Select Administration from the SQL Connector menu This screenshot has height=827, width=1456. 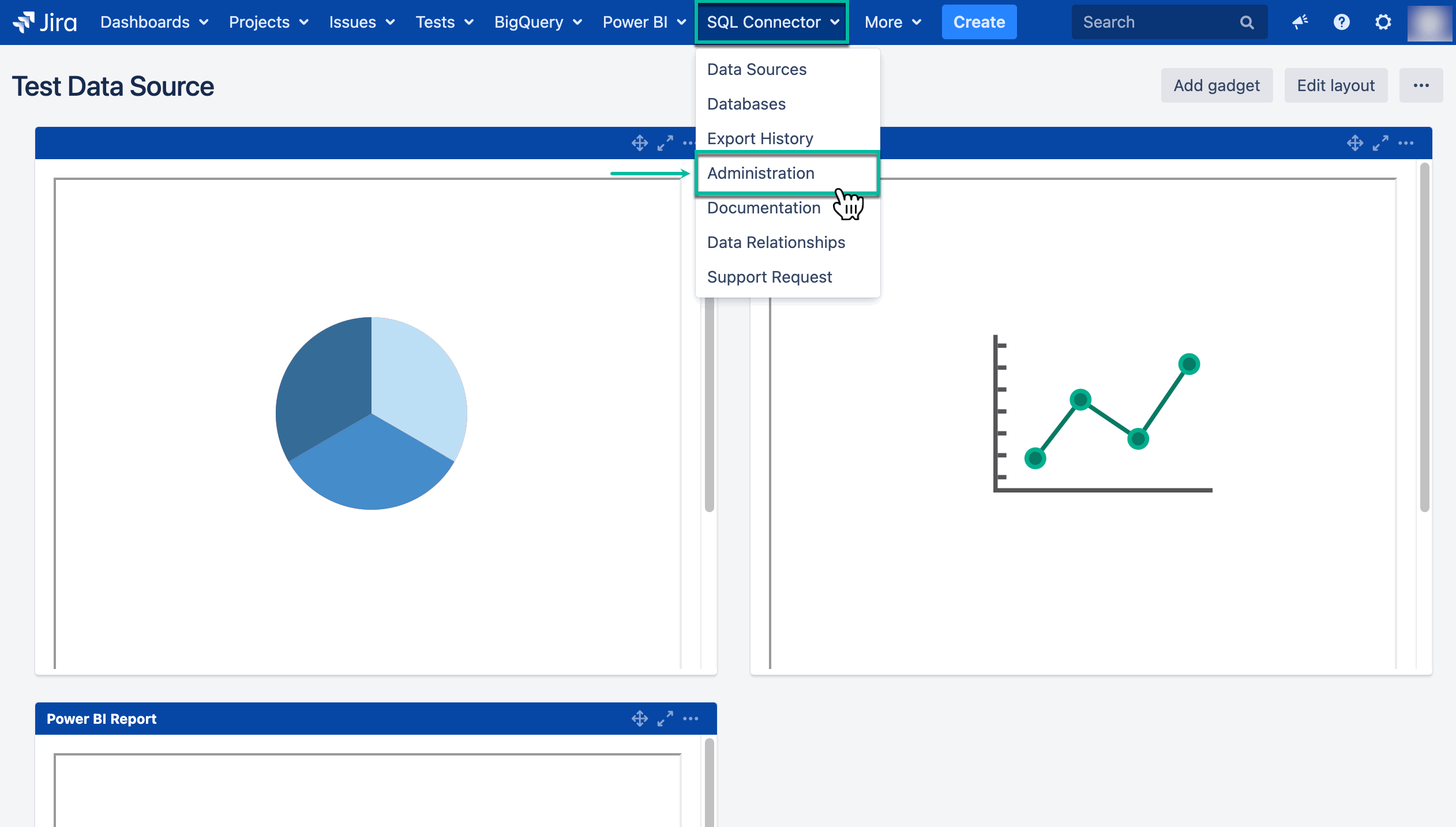pos(761,173)
